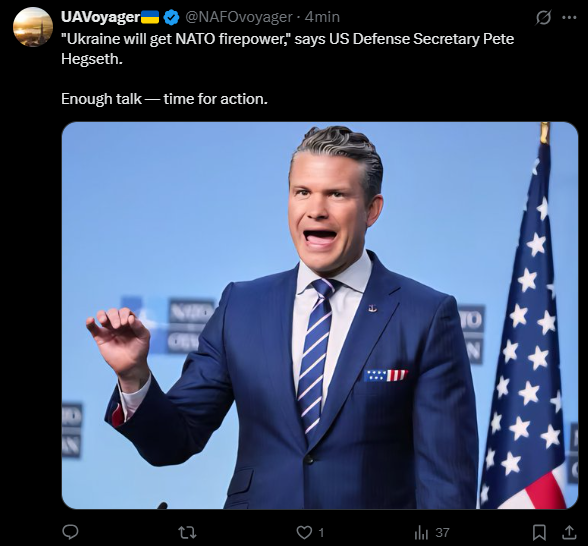588x546 pixels.
Task: Open the @NAFOvoyager handle link
Action: click(239, 17)
